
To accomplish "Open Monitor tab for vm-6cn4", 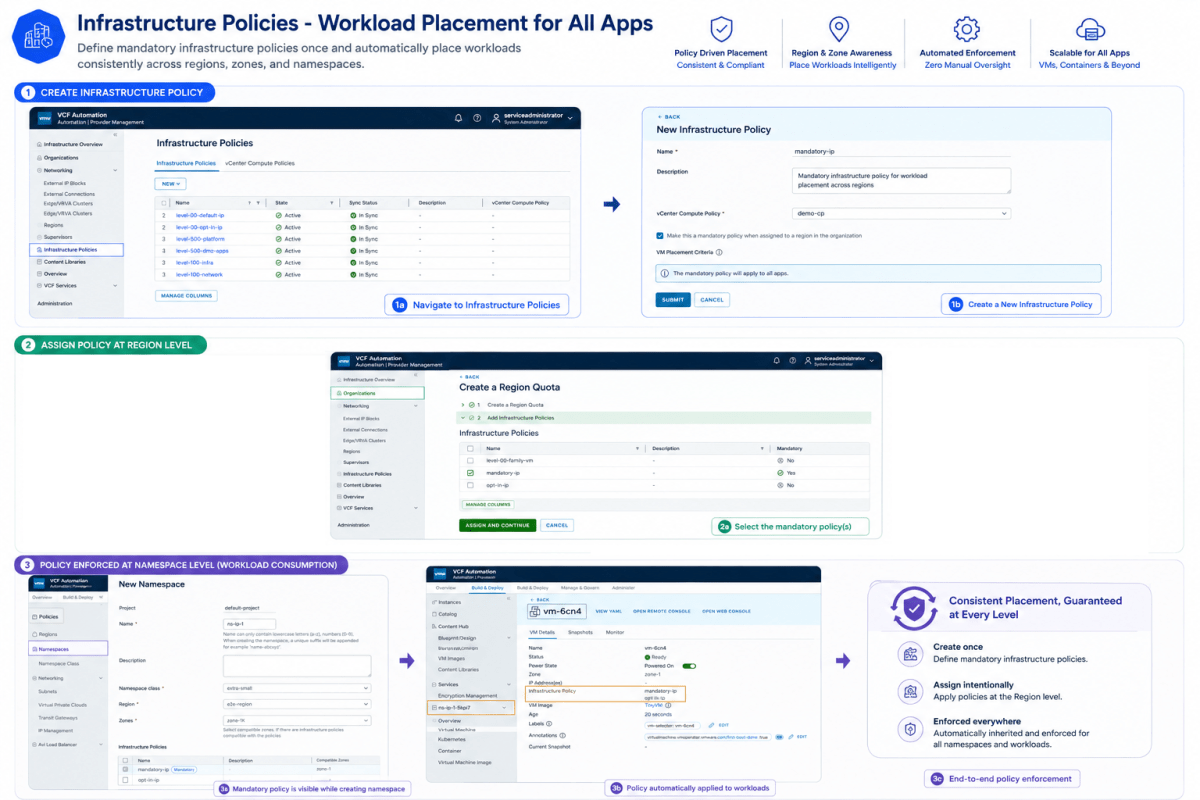I will [615, 632].
